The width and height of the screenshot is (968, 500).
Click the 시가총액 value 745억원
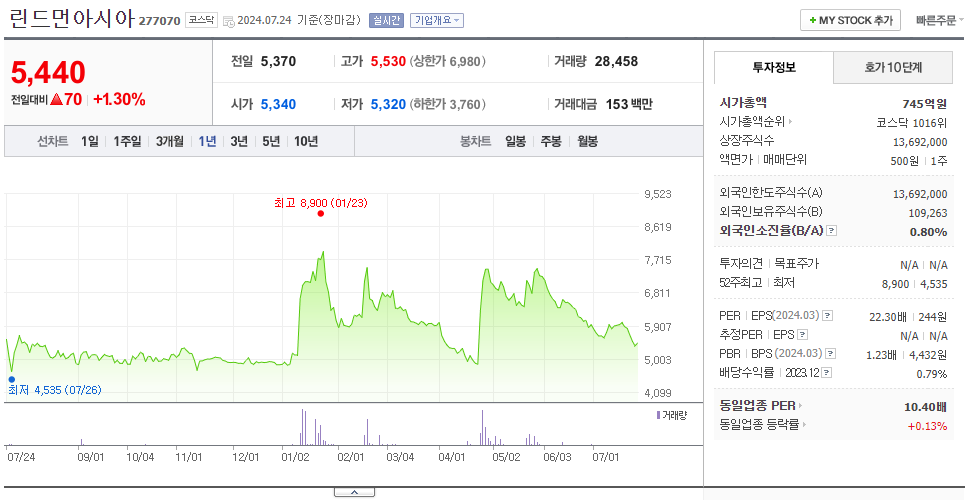(924, 104)
